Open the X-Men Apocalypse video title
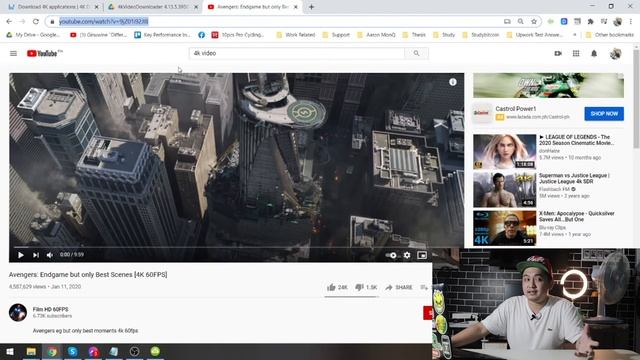Screen dimensions: 640x360 tap(576, 216)
